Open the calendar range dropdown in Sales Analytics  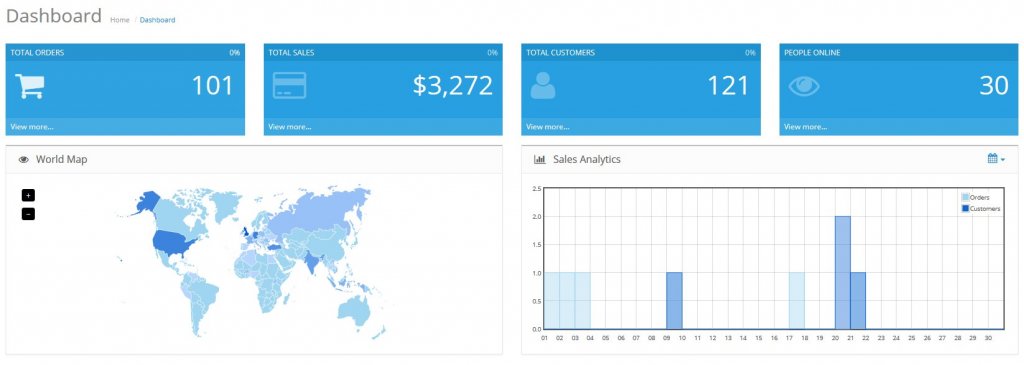tap(996, 159)
